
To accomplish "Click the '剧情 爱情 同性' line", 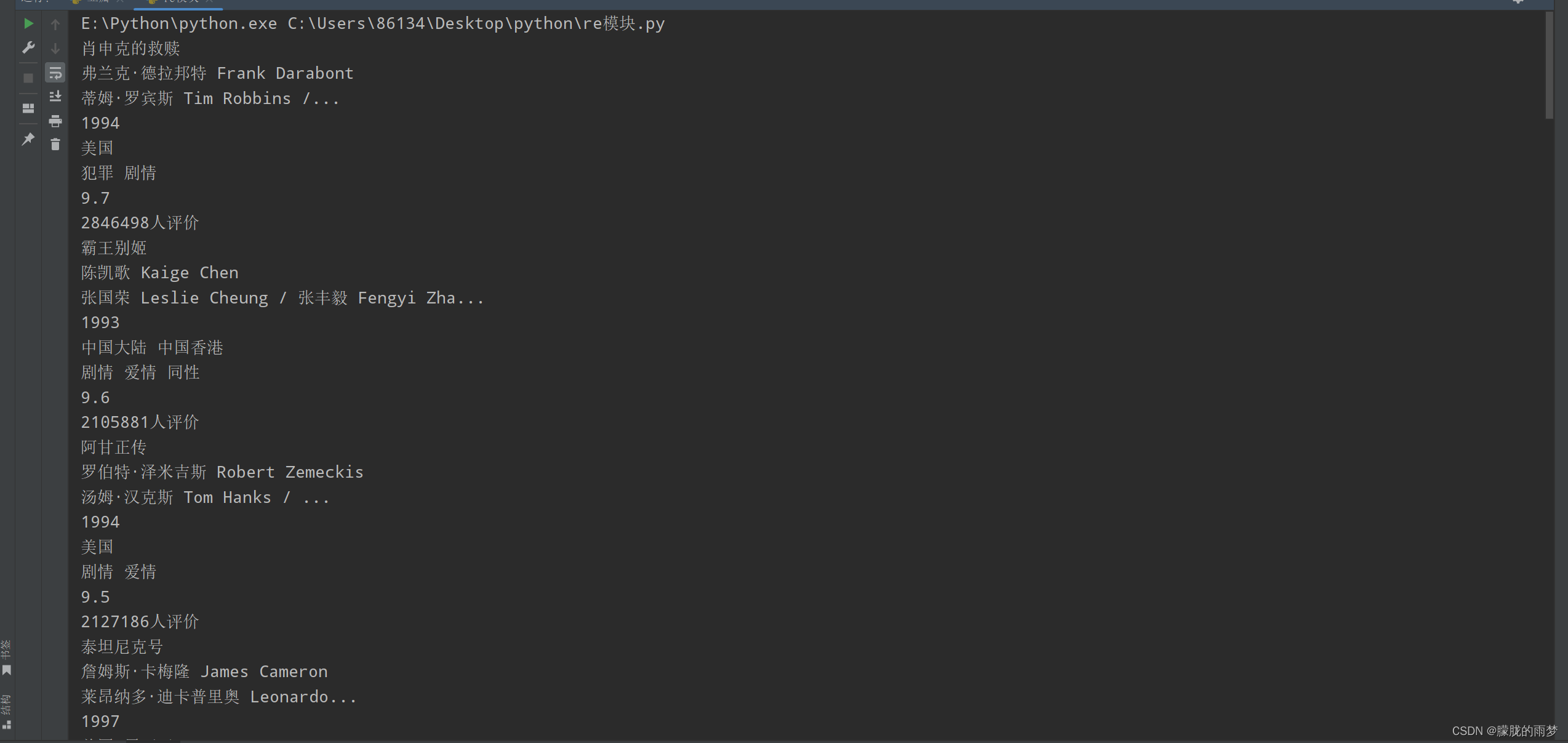I will [x=140, y=372].
